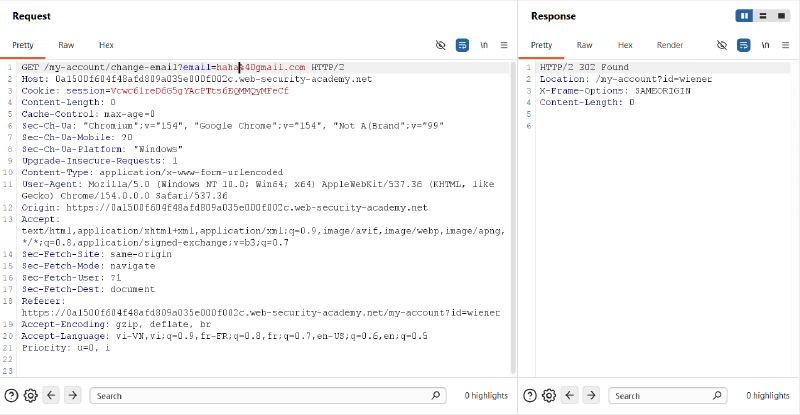
Task: Toggle show newline \n in Response panel
Action: (765, 45)
